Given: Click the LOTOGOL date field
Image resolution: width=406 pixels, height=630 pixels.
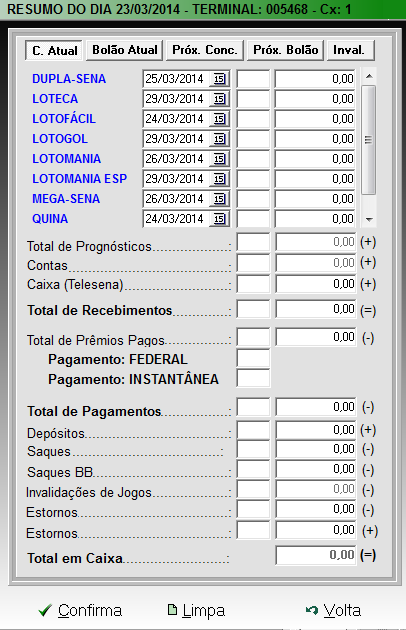Looking at the screenshot, I should [x=186, y=139].
